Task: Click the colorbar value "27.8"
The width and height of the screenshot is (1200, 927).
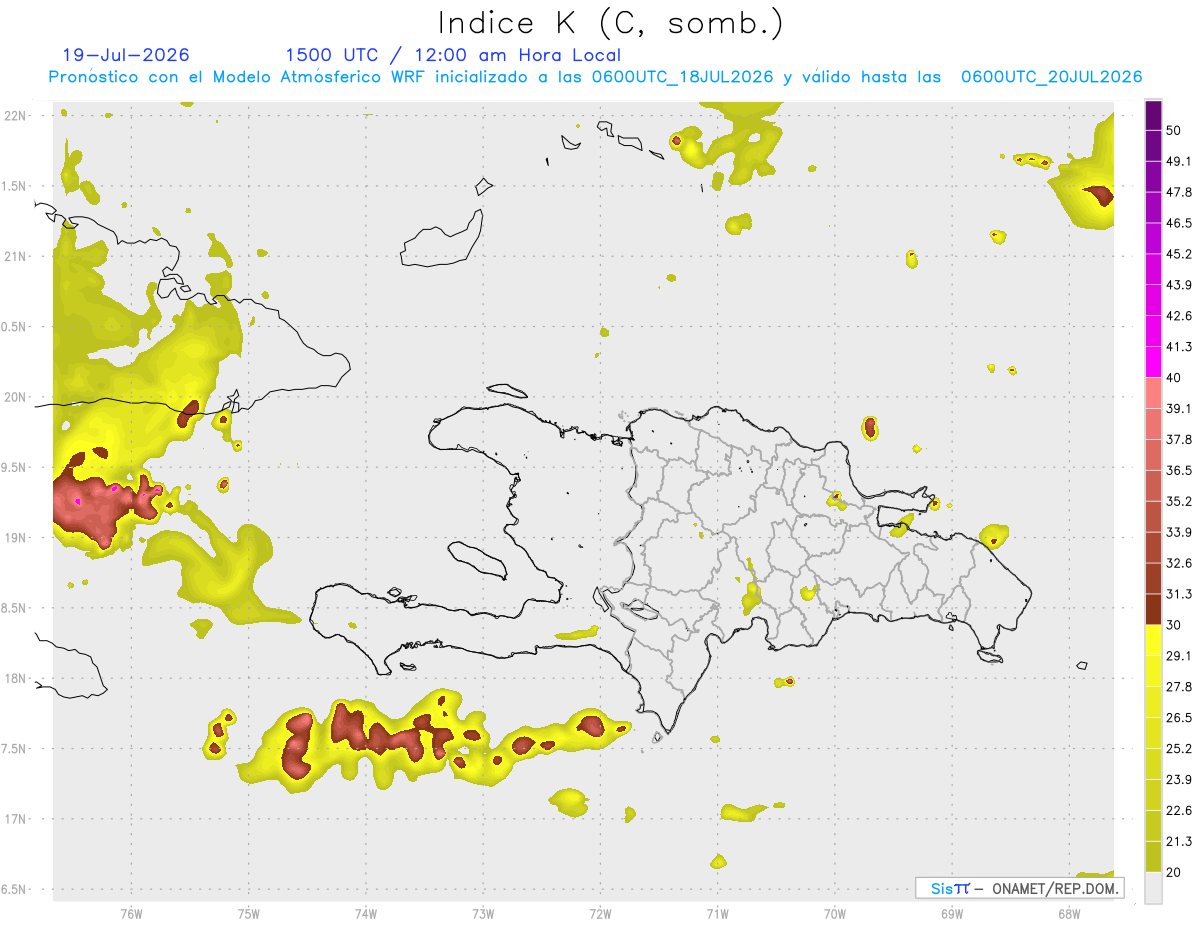Action: pos(1179,687)
